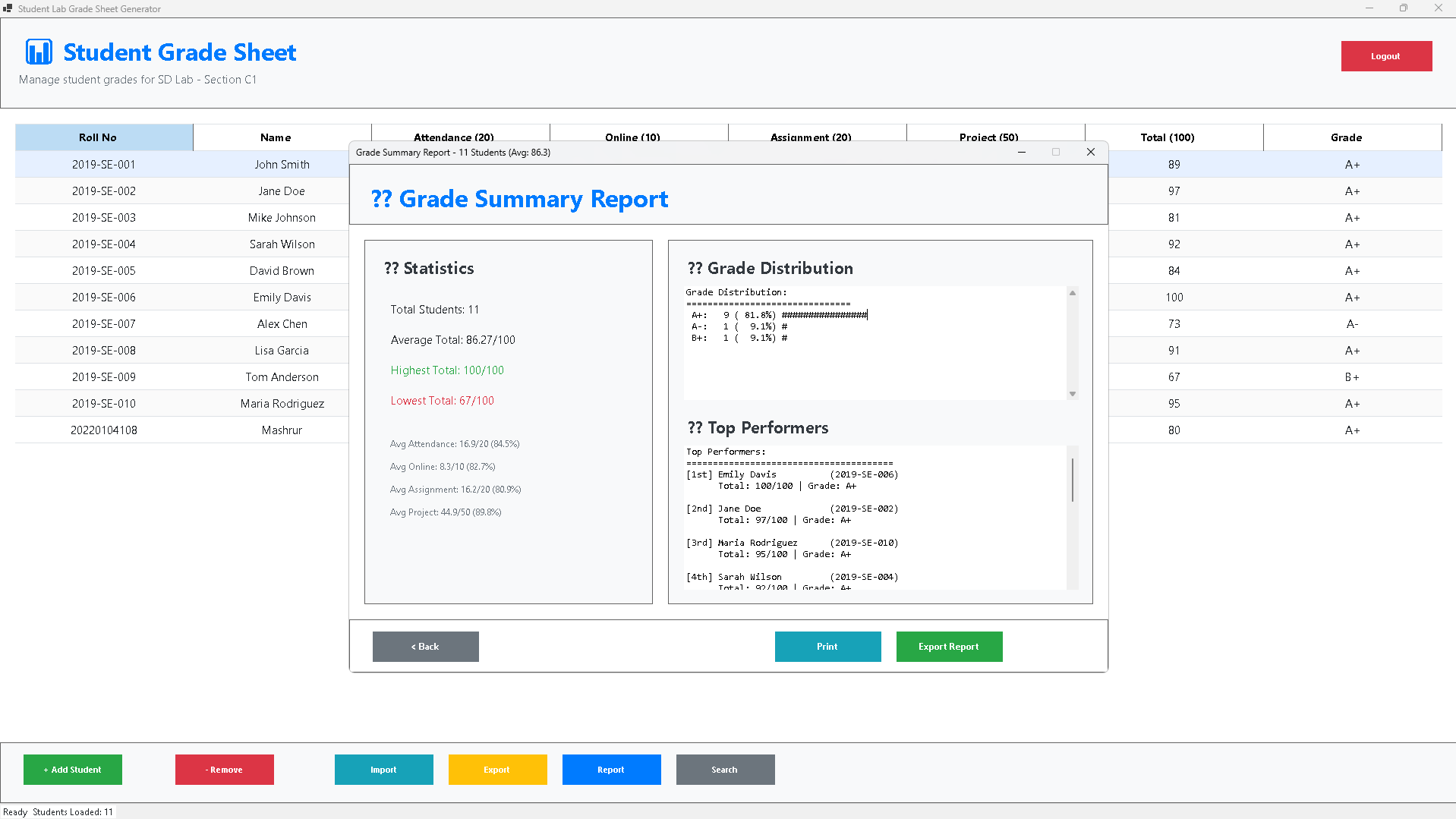Click Average Total: 86.27/100 statistic
The image size is (1456, 819).
click(x=452, y=340)
